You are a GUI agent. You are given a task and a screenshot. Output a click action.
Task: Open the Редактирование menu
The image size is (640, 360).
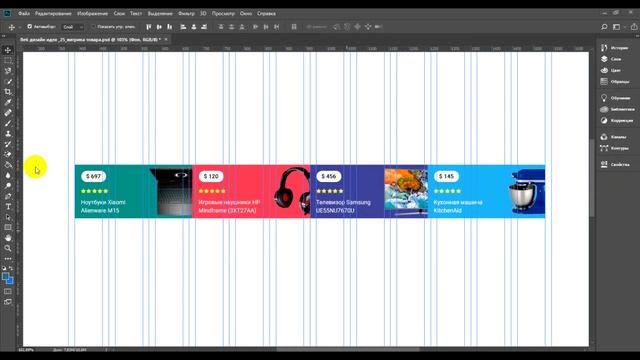(x=53, y=13)
